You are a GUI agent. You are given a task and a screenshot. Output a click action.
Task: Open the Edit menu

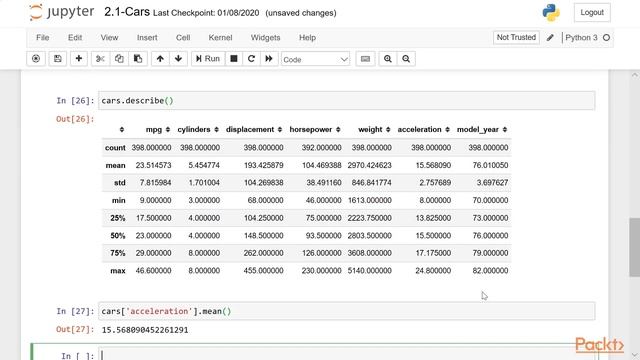75,38
